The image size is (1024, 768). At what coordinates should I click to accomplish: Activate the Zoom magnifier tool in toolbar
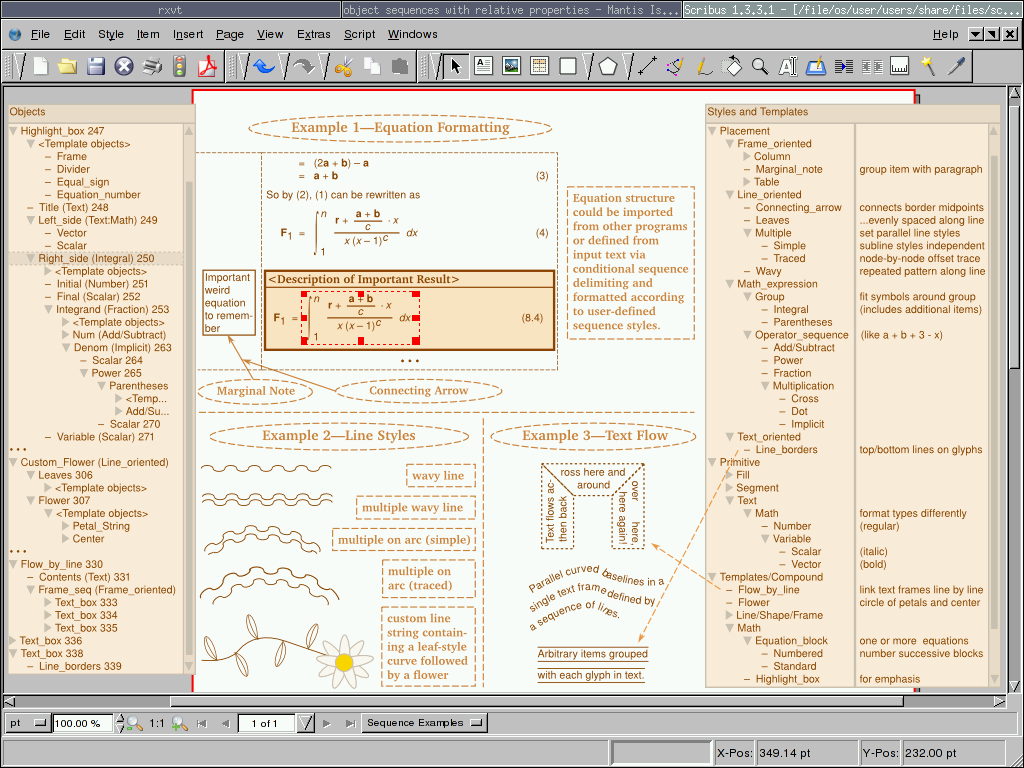coord(760,67)
